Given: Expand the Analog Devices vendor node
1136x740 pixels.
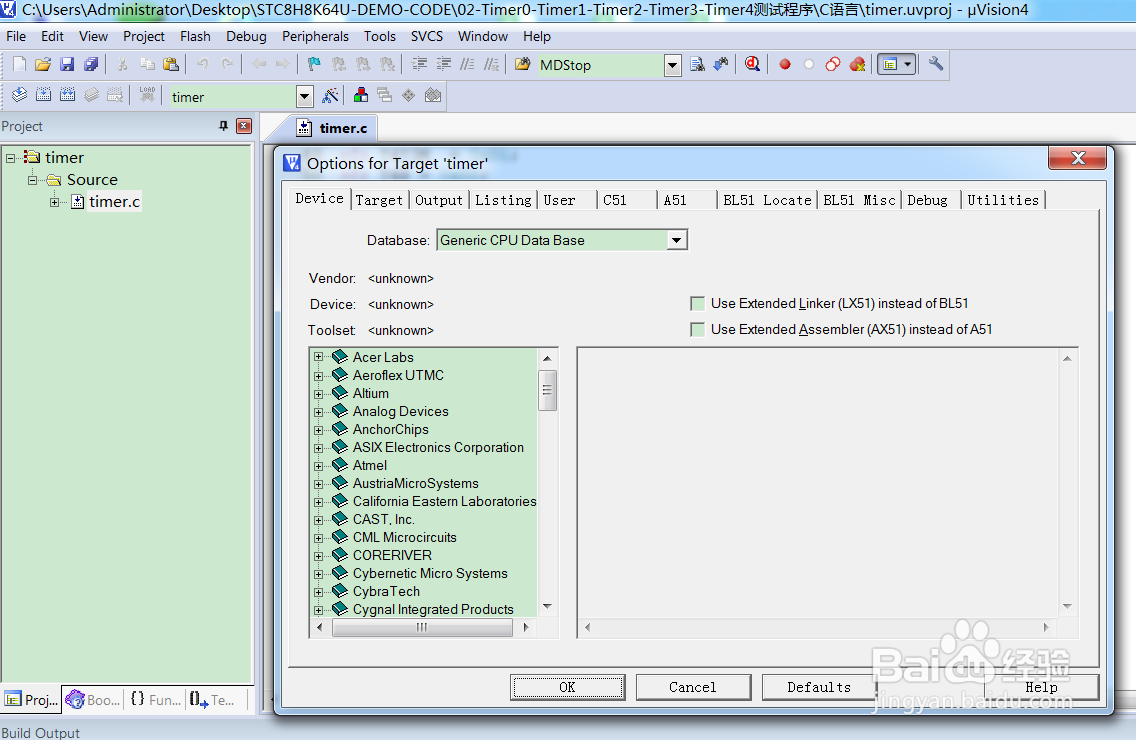Looking at the screenshot, I should click(x=318, y=412).
